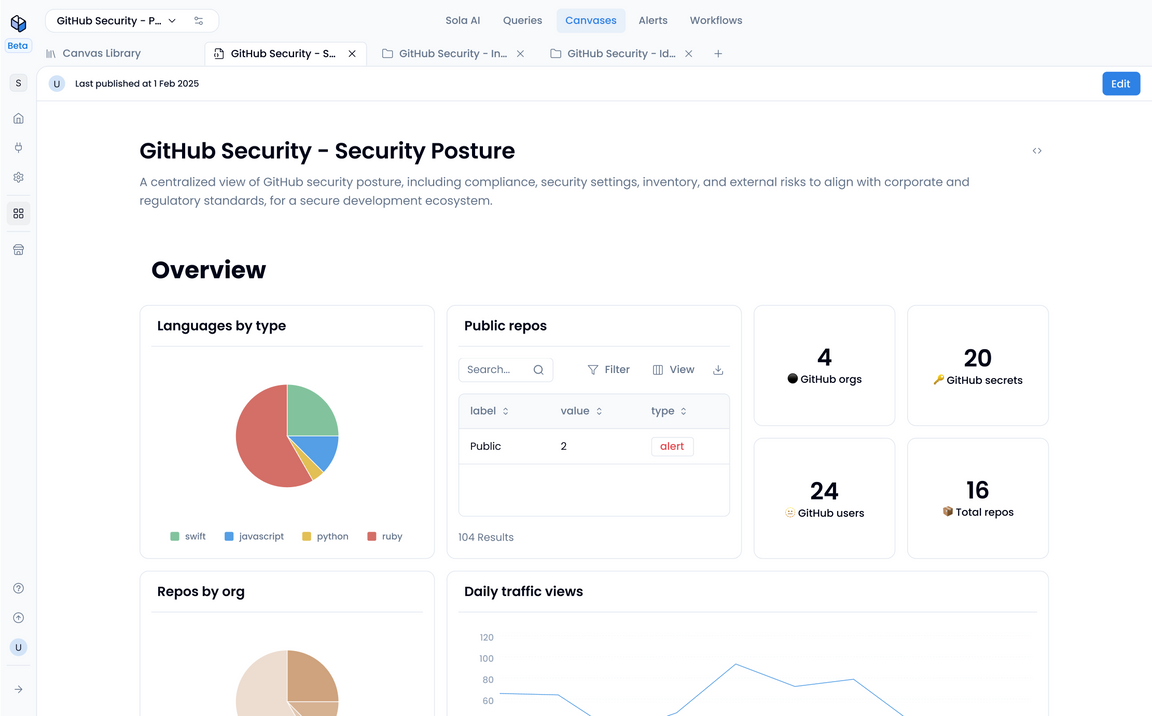Click the Sola cube logo icon
The image size is (1152, 716).
click(18, 23)
